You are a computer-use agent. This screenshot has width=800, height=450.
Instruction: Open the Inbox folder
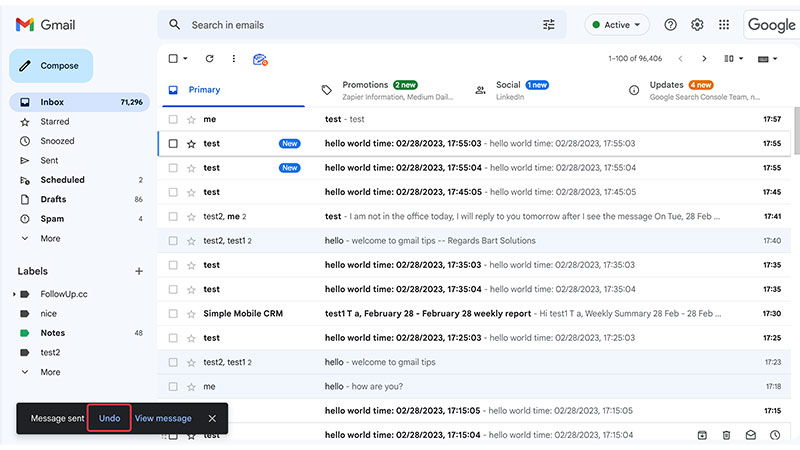tap(80, 102)
